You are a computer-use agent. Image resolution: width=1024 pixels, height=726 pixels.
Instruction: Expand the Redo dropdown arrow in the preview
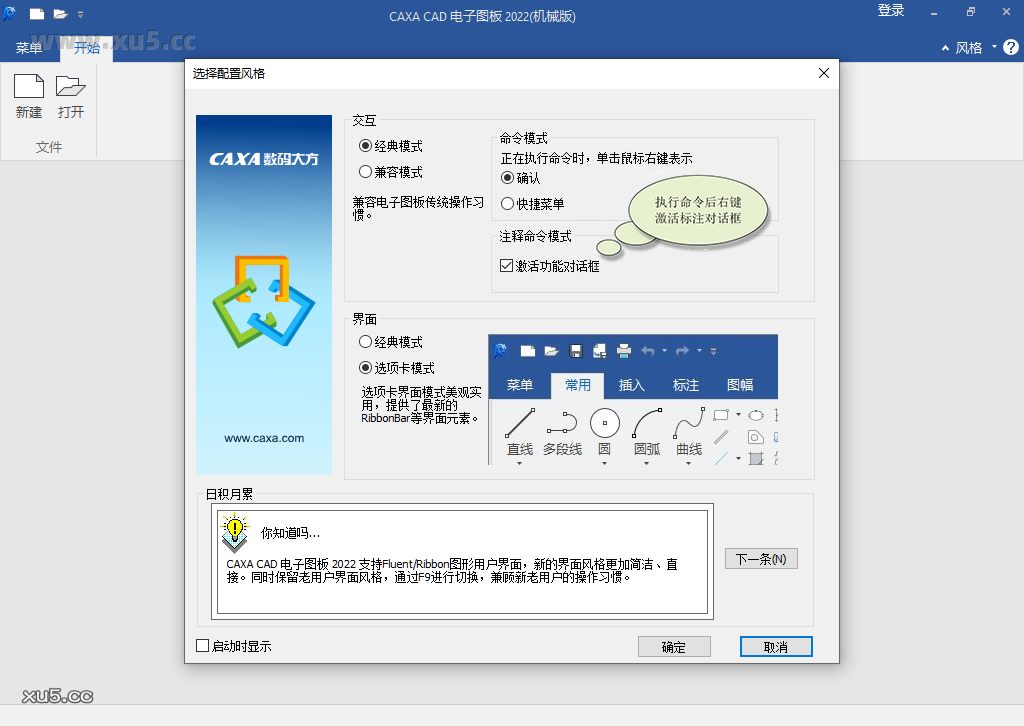point(699,351)
